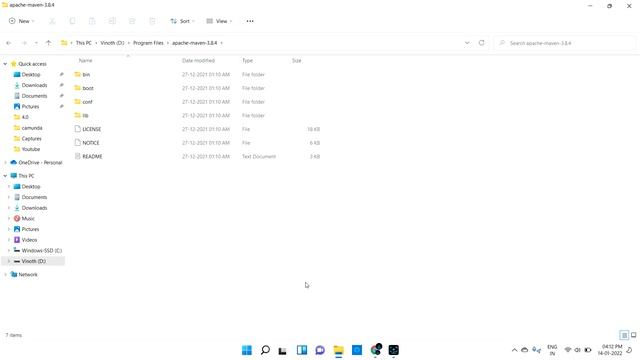640x360 pixels.
Task: Expand OneDrive - Personal node
Action: click(x=5, y=162)
